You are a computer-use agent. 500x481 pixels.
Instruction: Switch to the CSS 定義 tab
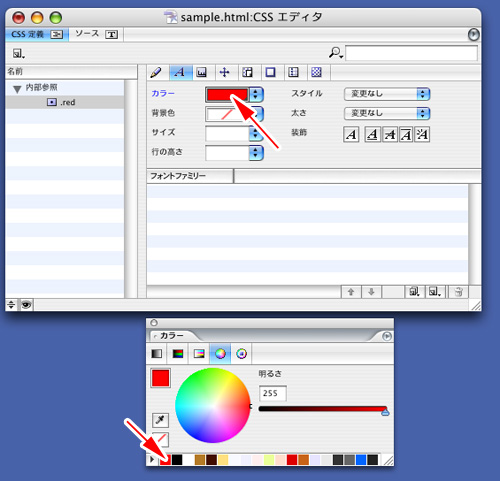(x=37, y=34)
